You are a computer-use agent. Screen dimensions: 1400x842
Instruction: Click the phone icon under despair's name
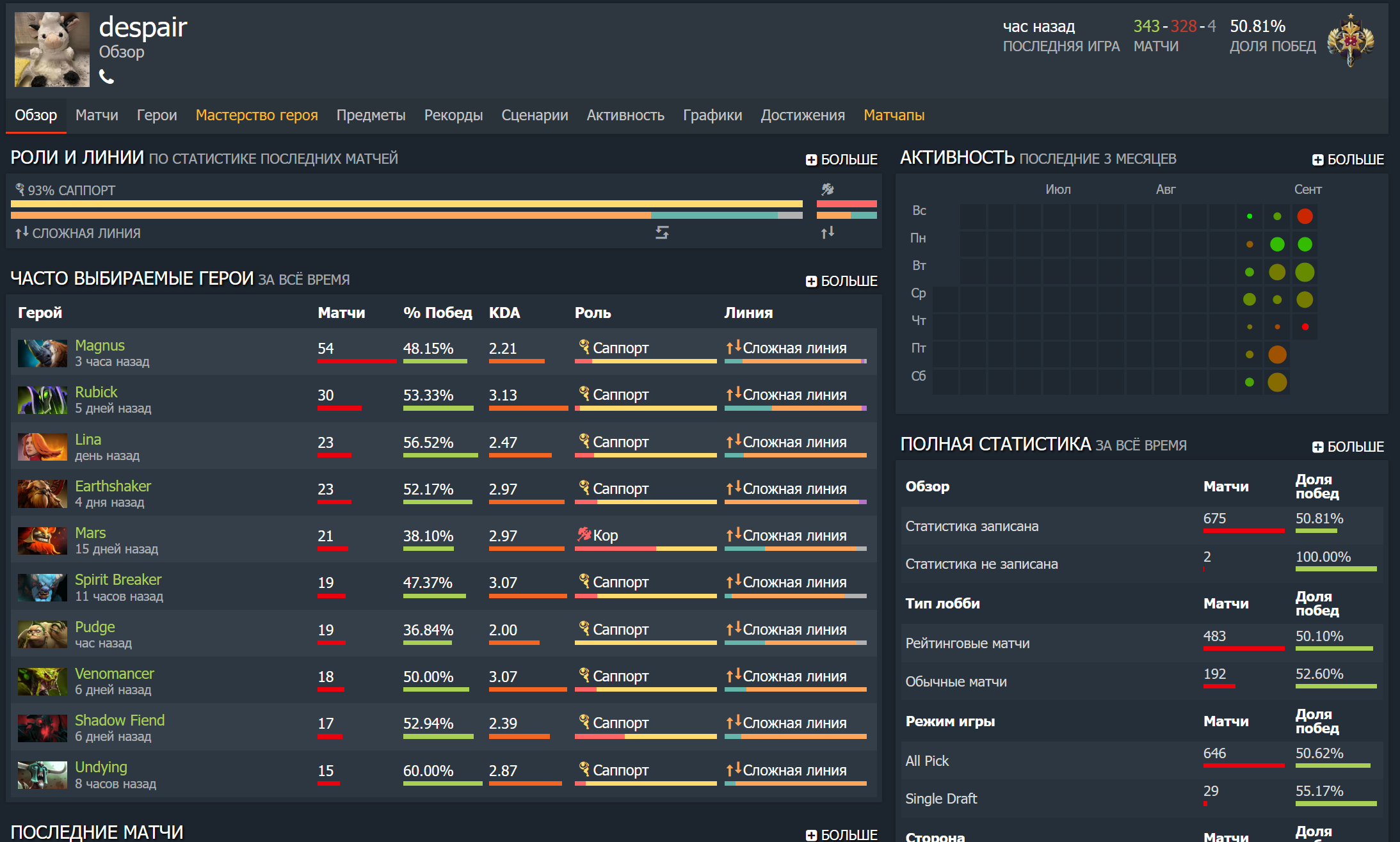(106, 77)
